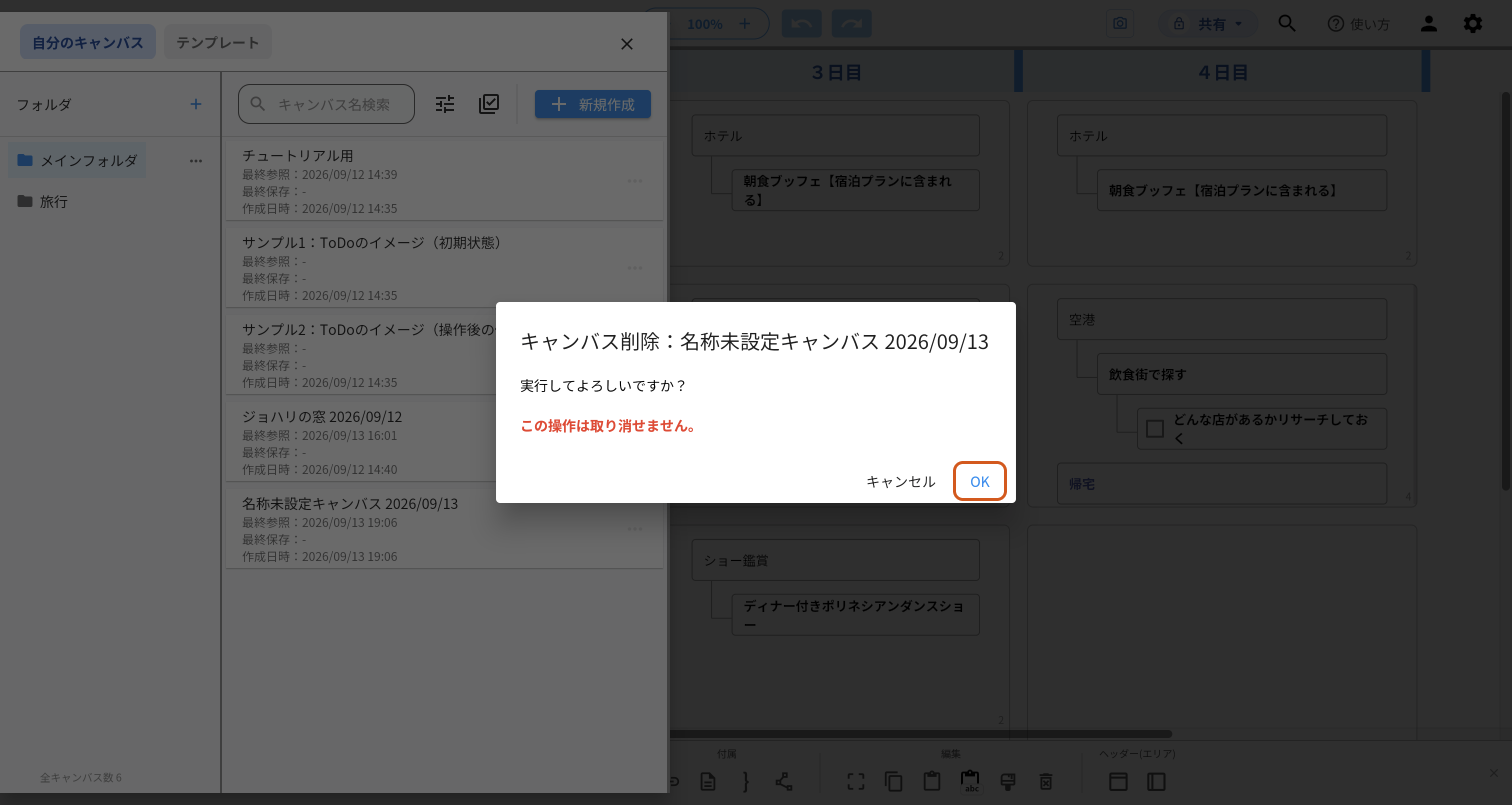This screenshot has width=1512, height=805.
Task: Click the camera screenshot icon
Action: click(x=1121, y=24)
